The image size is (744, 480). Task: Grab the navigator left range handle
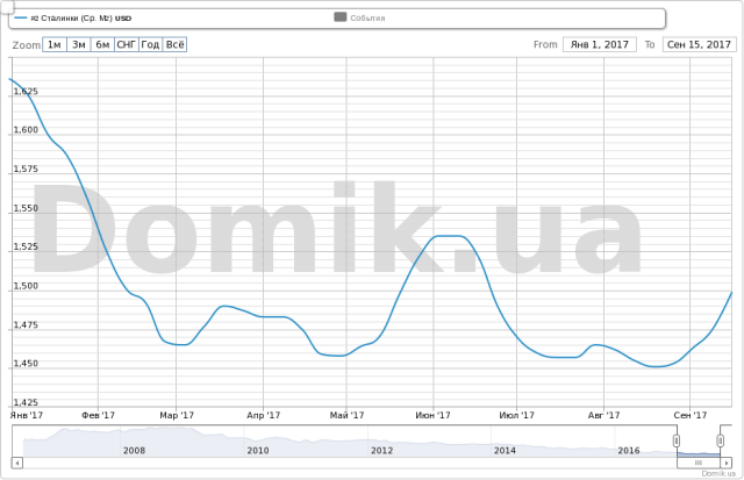[x=676, y=441]
